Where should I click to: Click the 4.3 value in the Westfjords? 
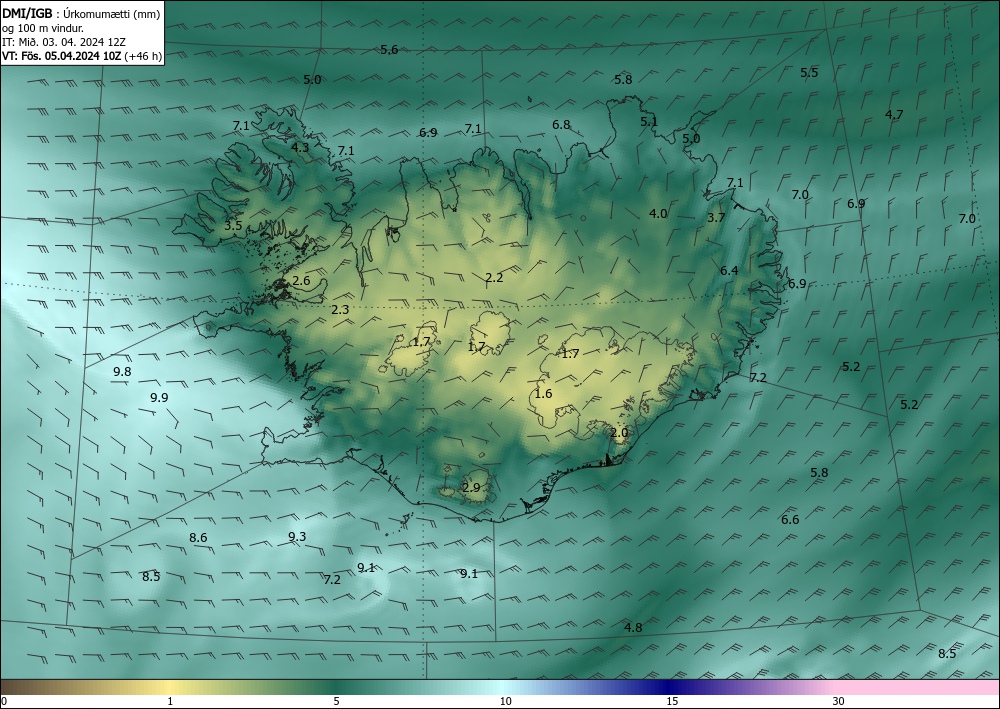pyautogui.click(x=300, y=147)
